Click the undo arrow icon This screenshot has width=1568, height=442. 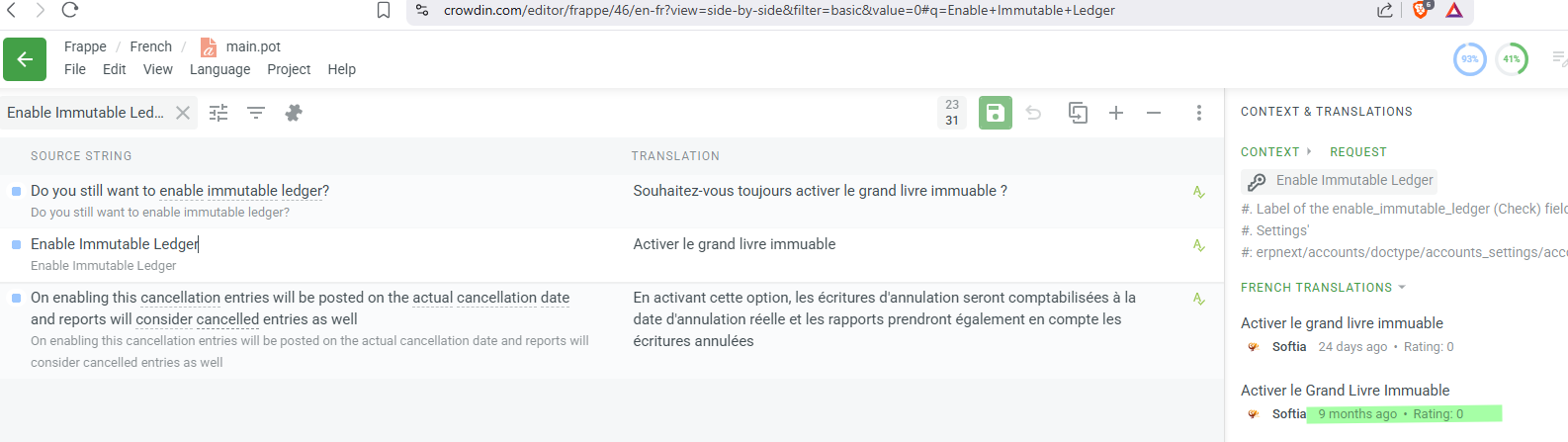1034,113
